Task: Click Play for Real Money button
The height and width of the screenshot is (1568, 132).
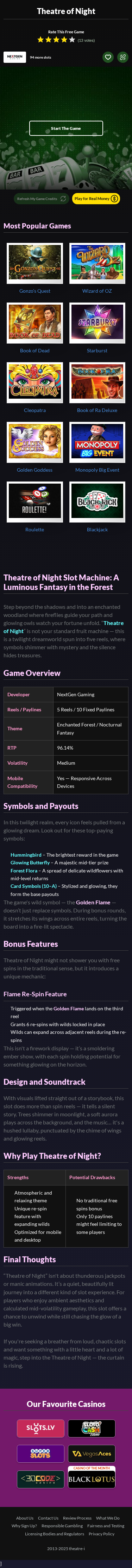Action: click(x=95, y=198)
